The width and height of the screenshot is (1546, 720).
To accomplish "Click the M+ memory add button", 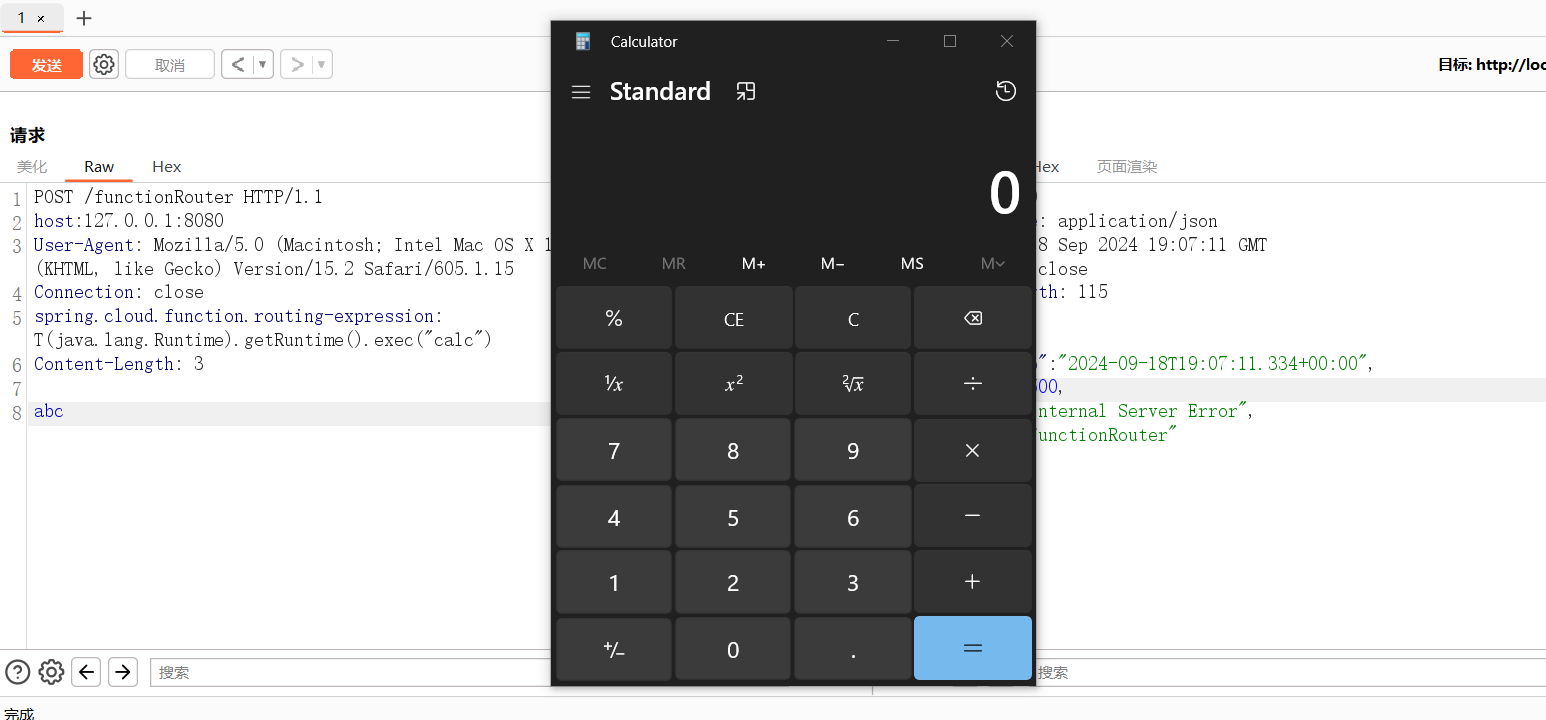I will coord(753,264).
